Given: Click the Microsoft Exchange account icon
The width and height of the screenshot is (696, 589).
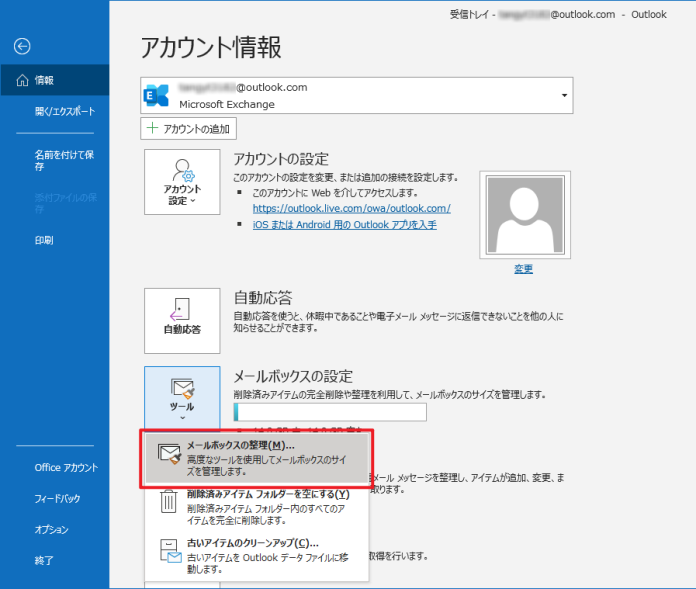Looking at the screenshot, I should (158, 95).
